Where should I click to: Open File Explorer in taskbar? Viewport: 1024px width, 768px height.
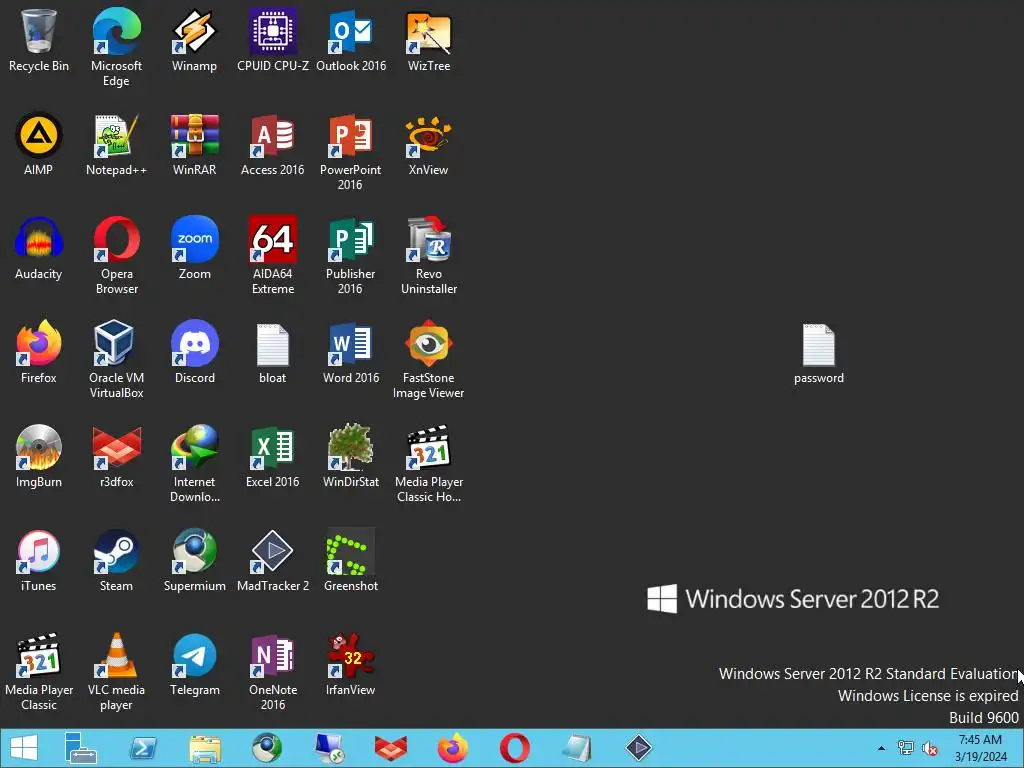[x=205, y=748]
